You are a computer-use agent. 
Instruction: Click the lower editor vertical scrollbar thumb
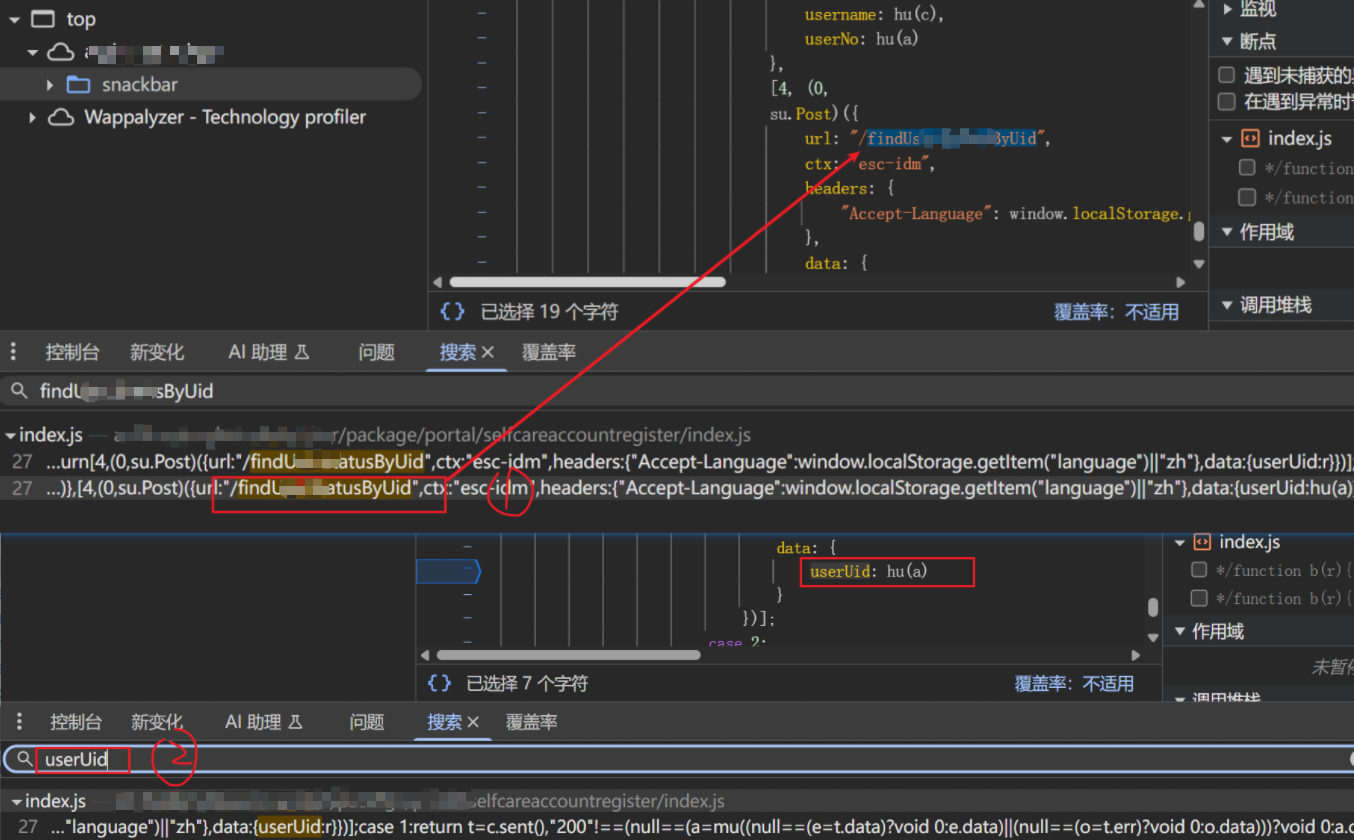(x=1153, y=607)
